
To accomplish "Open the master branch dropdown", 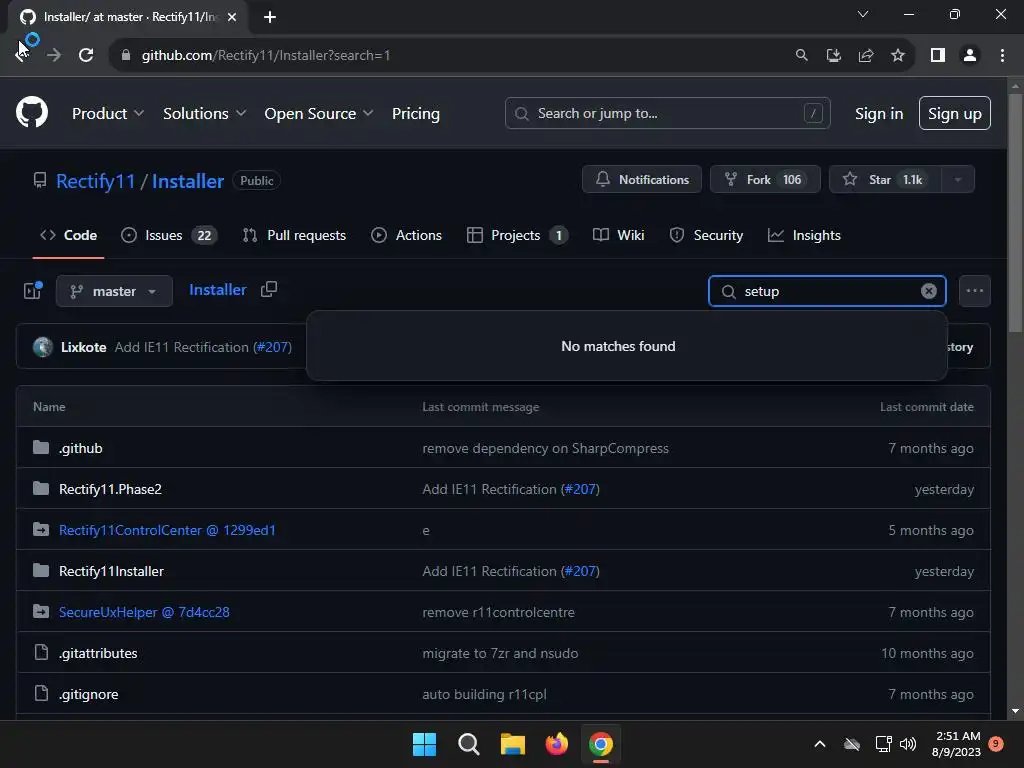I will [114, 291].
